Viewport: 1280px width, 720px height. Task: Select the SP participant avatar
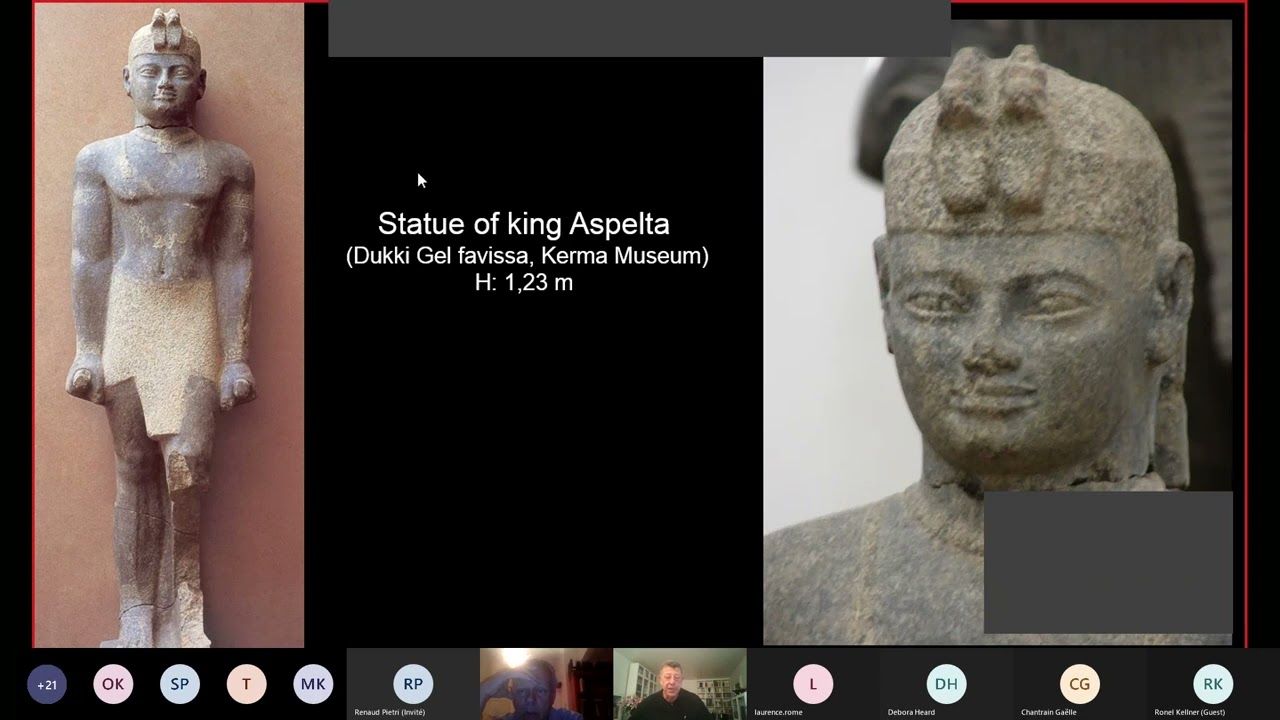180,685
